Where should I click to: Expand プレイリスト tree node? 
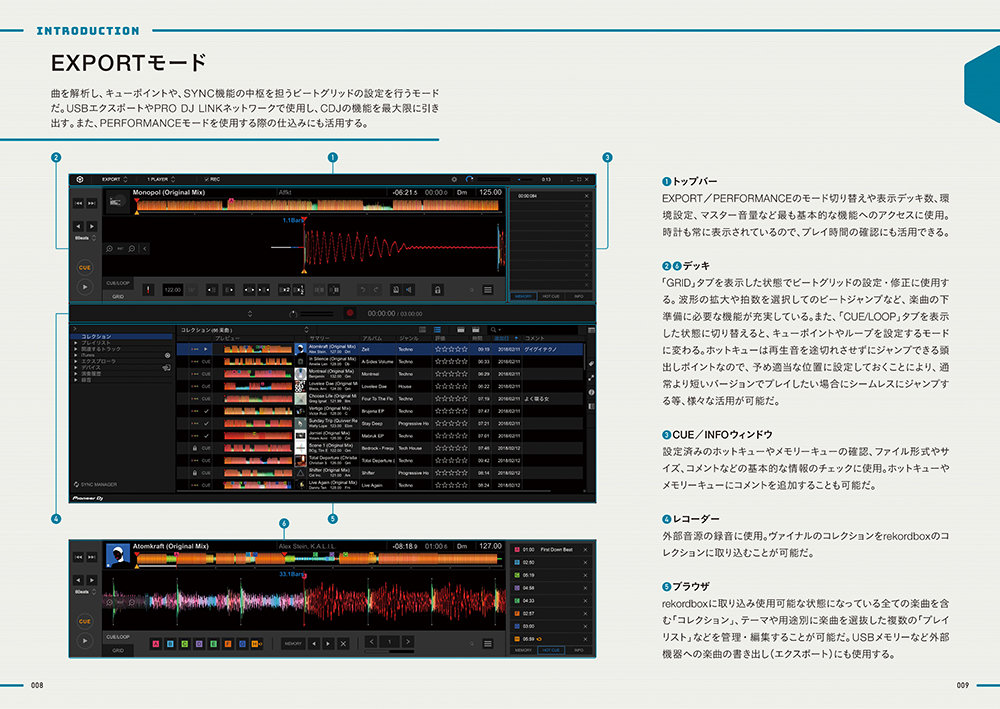76,342
